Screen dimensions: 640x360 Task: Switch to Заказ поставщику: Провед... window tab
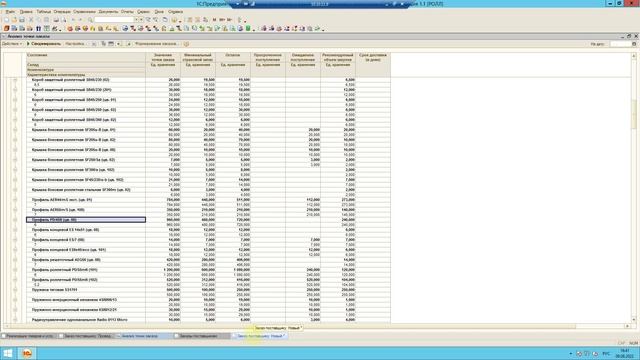point(88,336)
